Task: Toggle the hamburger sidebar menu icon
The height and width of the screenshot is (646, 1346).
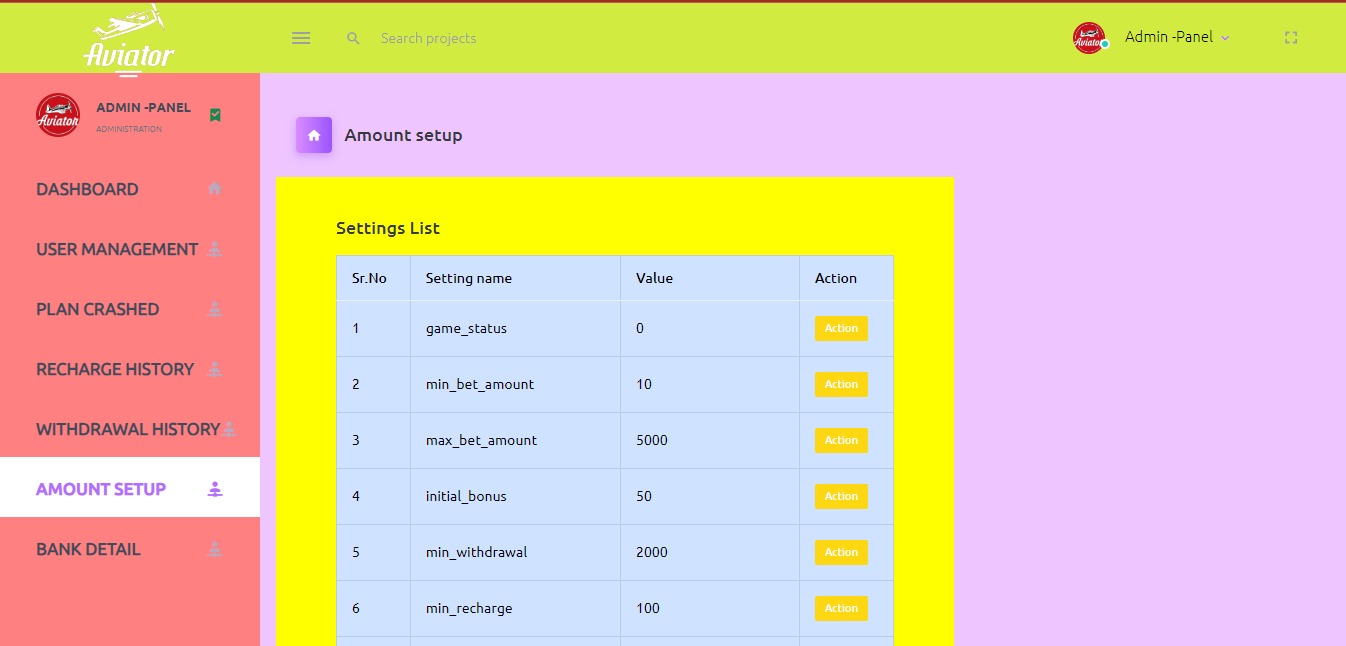Action: point(301,38)
